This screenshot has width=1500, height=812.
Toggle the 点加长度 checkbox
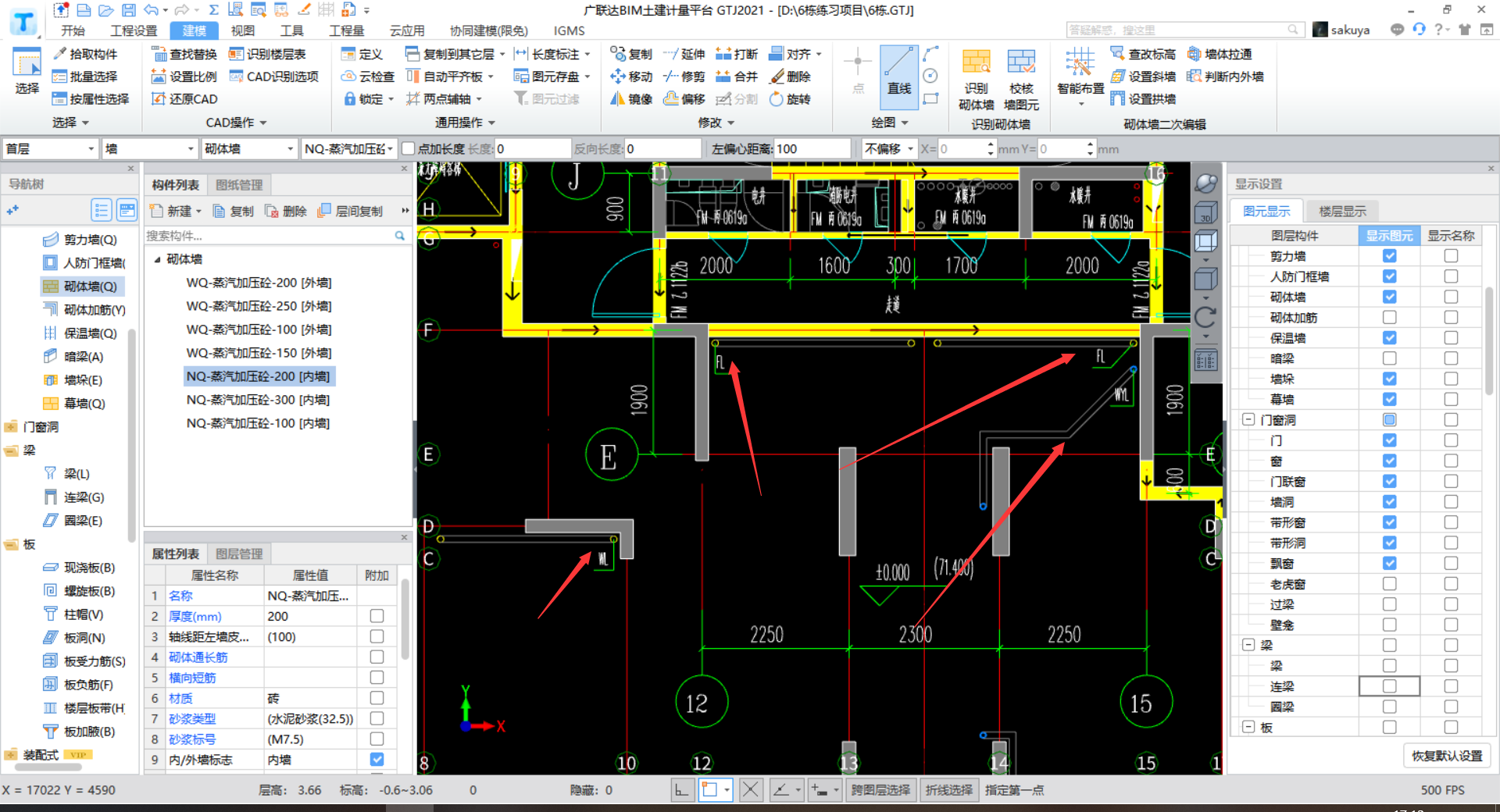(x=408, y=148)
